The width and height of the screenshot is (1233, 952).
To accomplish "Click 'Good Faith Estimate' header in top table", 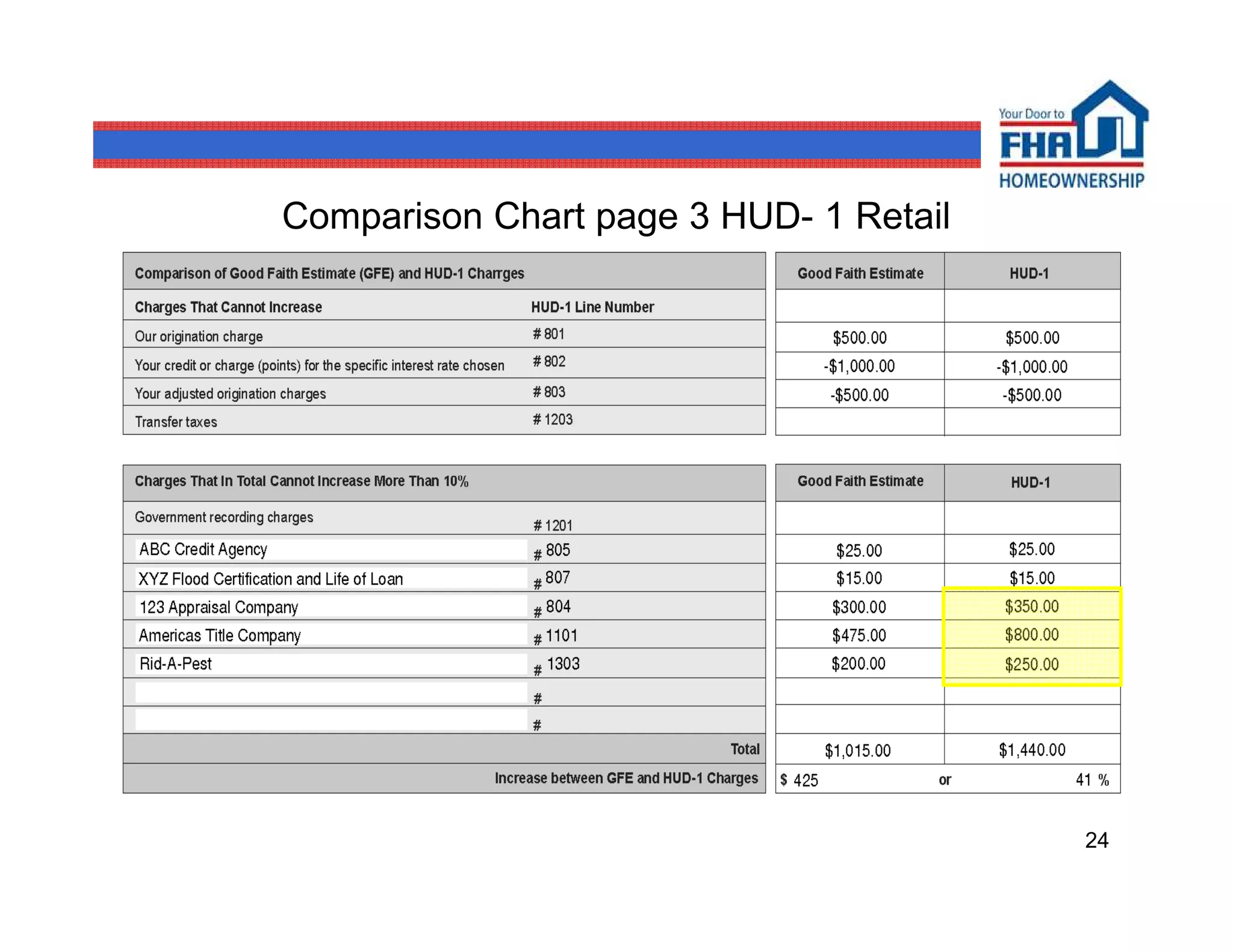I will (860, 273).
